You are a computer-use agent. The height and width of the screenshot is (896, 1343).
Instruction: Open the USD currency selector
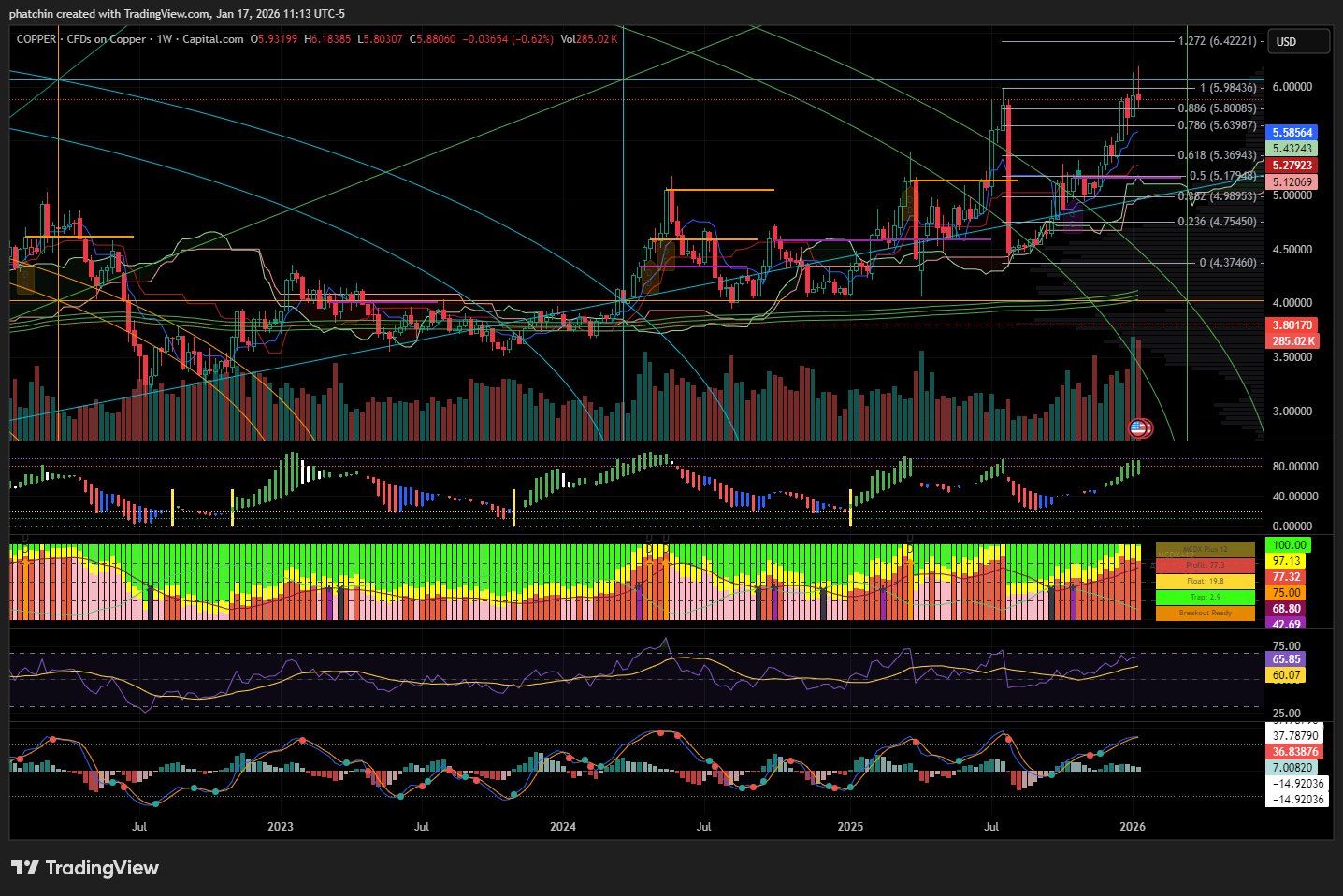(1297, 41)
